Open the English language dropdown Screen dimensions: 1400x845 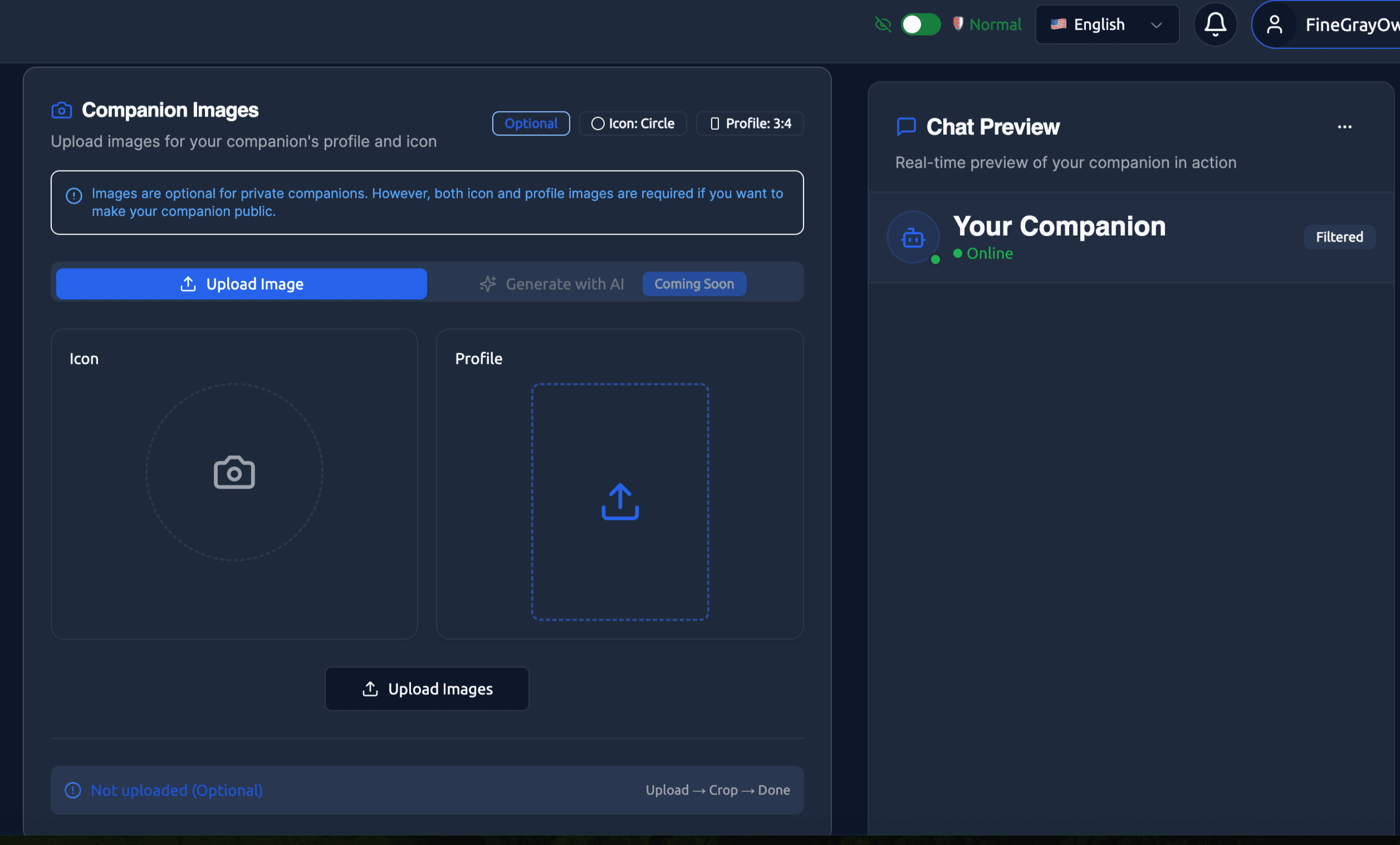1107,24
